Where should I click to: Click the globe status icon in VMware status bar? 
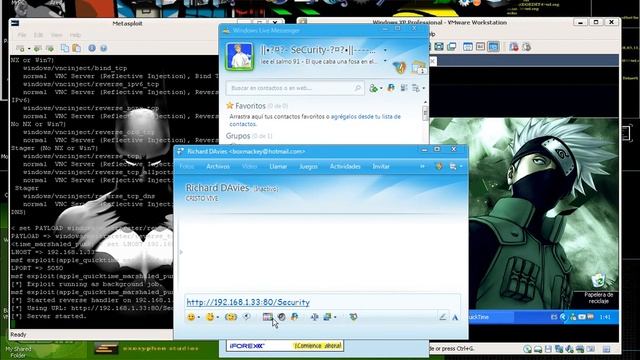click(527, 349)
